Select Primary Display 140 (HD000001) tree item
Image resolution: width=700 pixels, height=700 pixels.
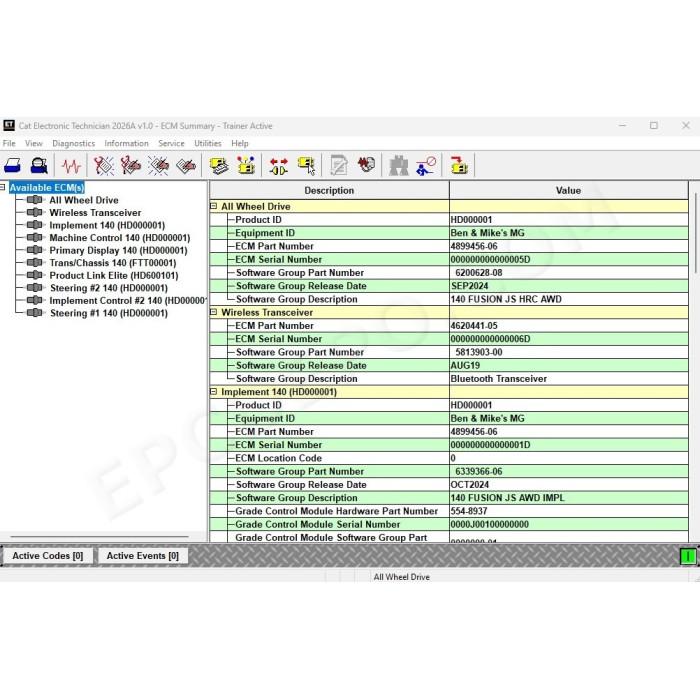[118, 250]
